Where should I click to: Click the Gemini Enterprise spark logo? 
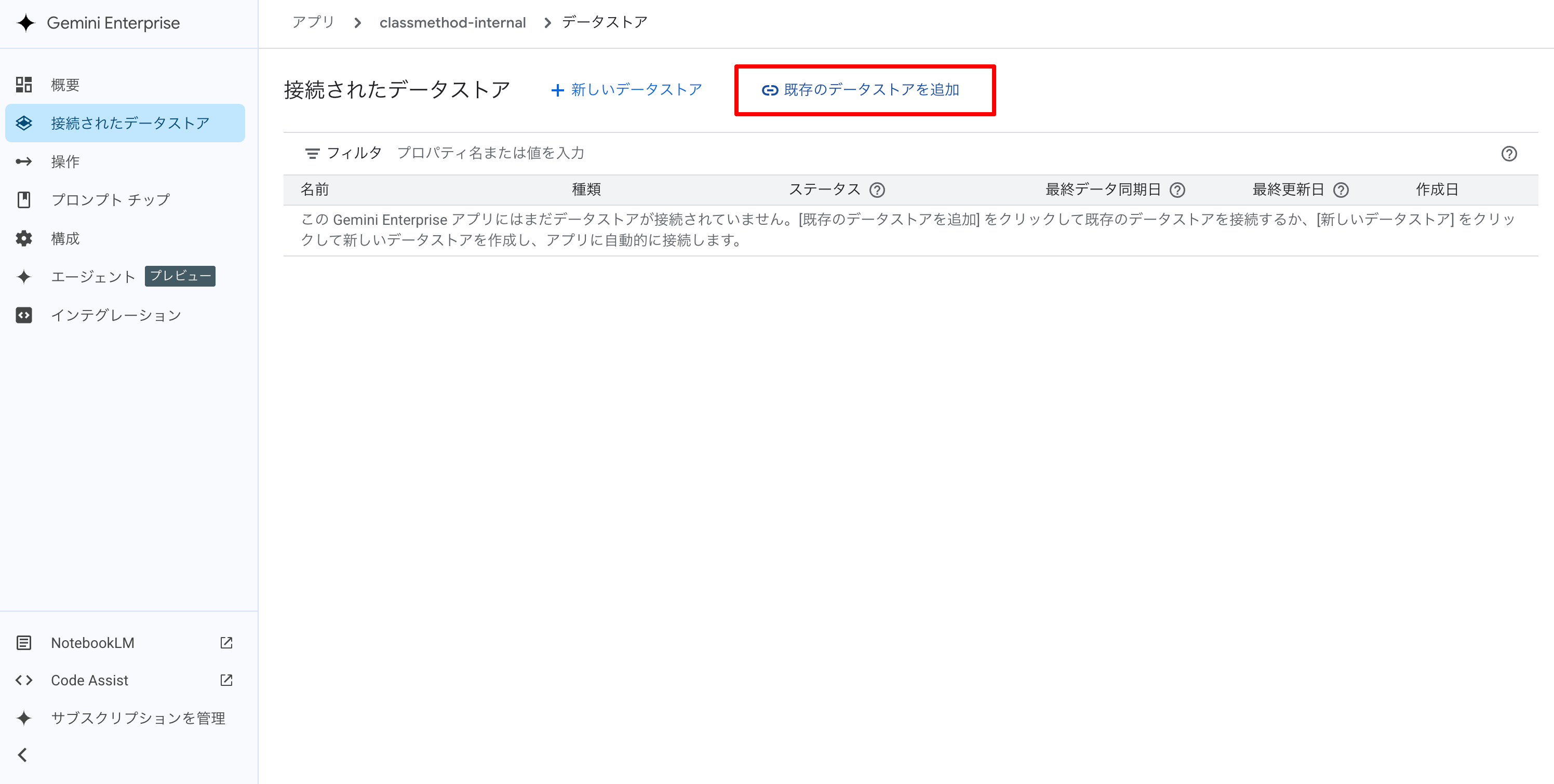[x=25, y=23]
